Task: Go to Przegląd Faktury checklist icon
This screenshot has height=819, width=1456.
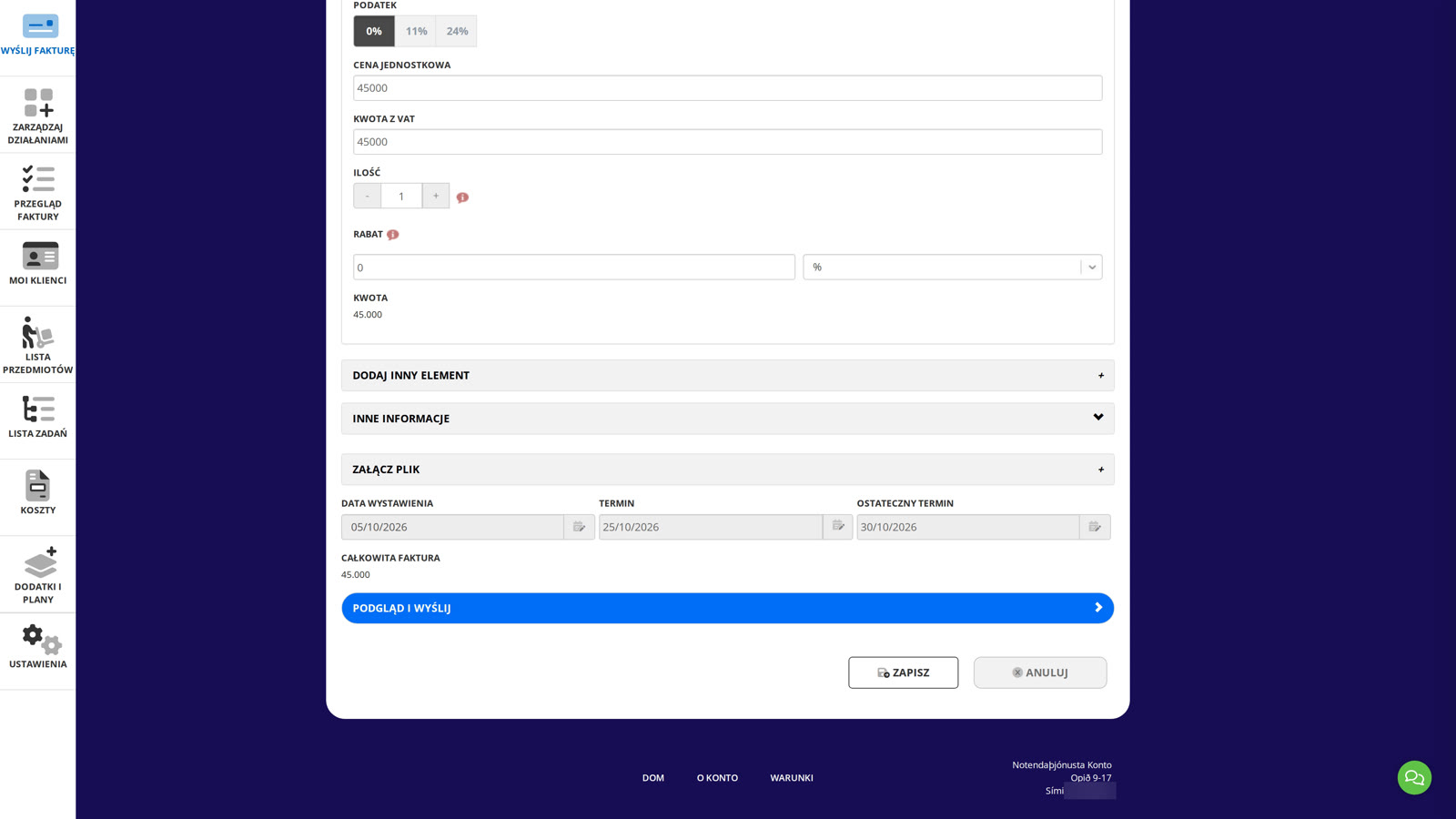Action: pyautogui.click(x=38, y=178)
